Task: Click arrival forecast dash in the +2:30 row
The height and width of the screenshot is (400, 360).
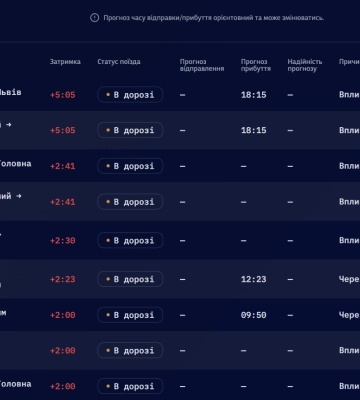Action: click(243, 241)
